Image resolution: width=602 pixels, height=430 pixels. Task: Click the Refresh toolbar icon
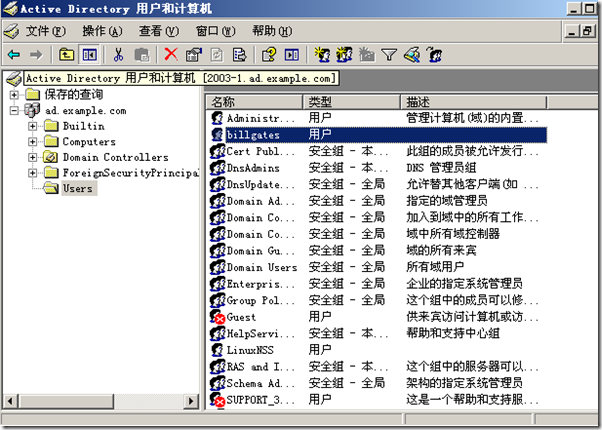[x=217, y=55]
